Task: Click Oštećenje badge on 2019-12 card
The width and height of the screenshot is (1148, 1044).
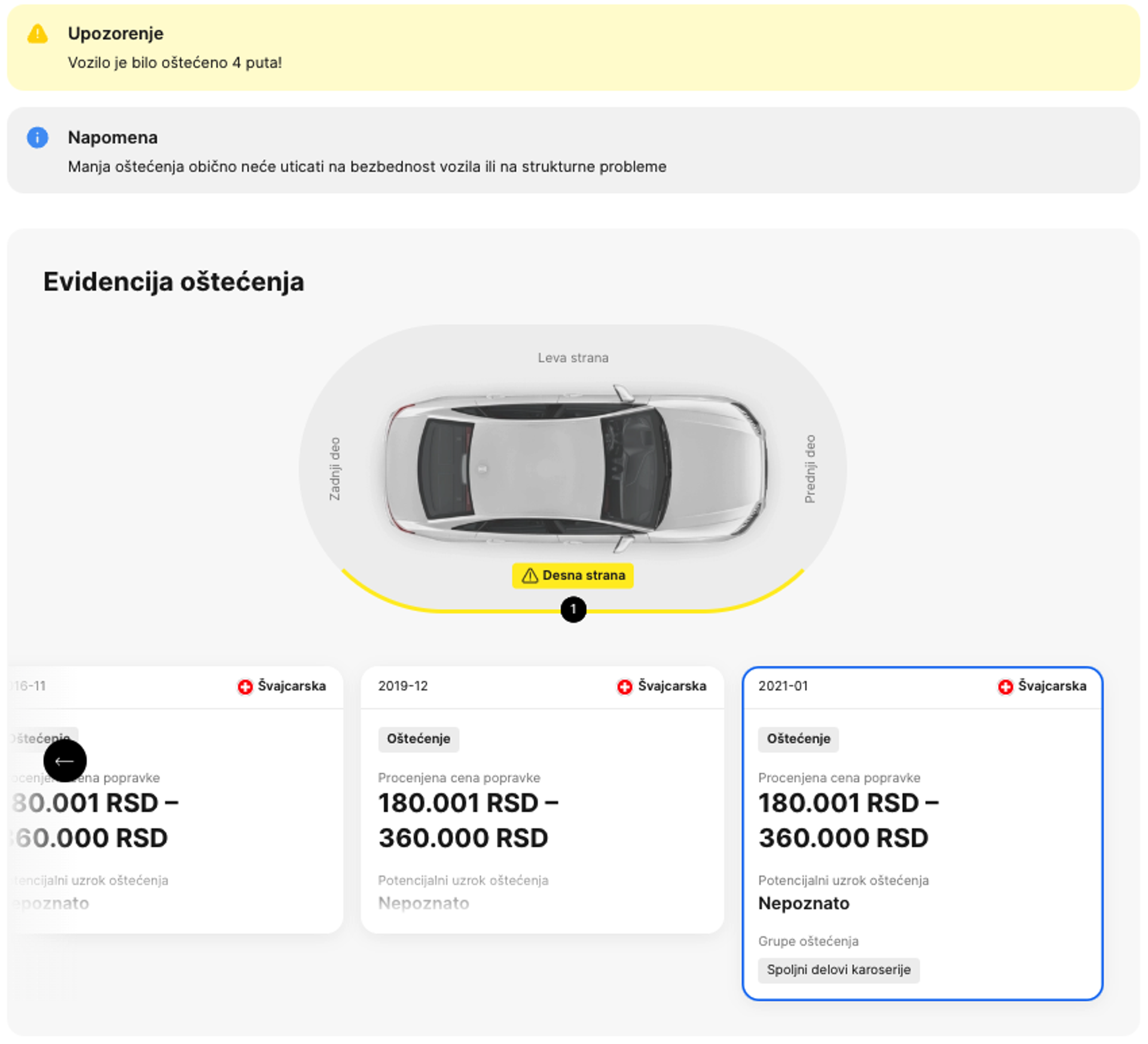Action: (x=418, y=738)
